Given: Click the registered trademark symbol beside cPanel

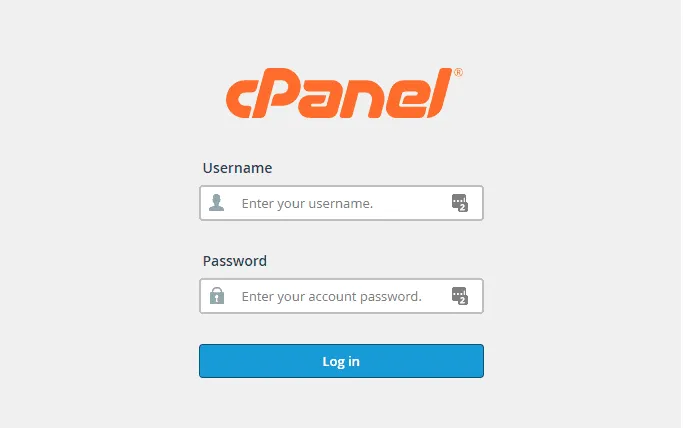Looking at the screenshot, I should 458,73.
